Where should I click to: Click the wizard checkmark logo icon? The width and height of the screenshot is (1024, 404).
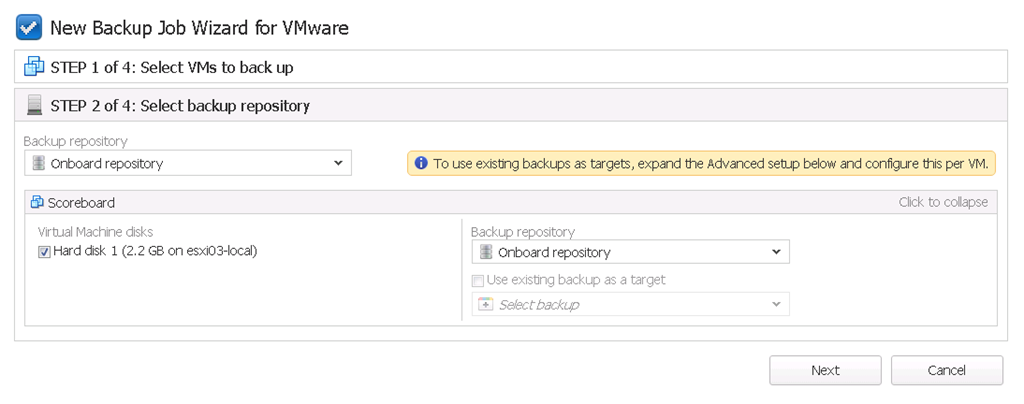29,28
